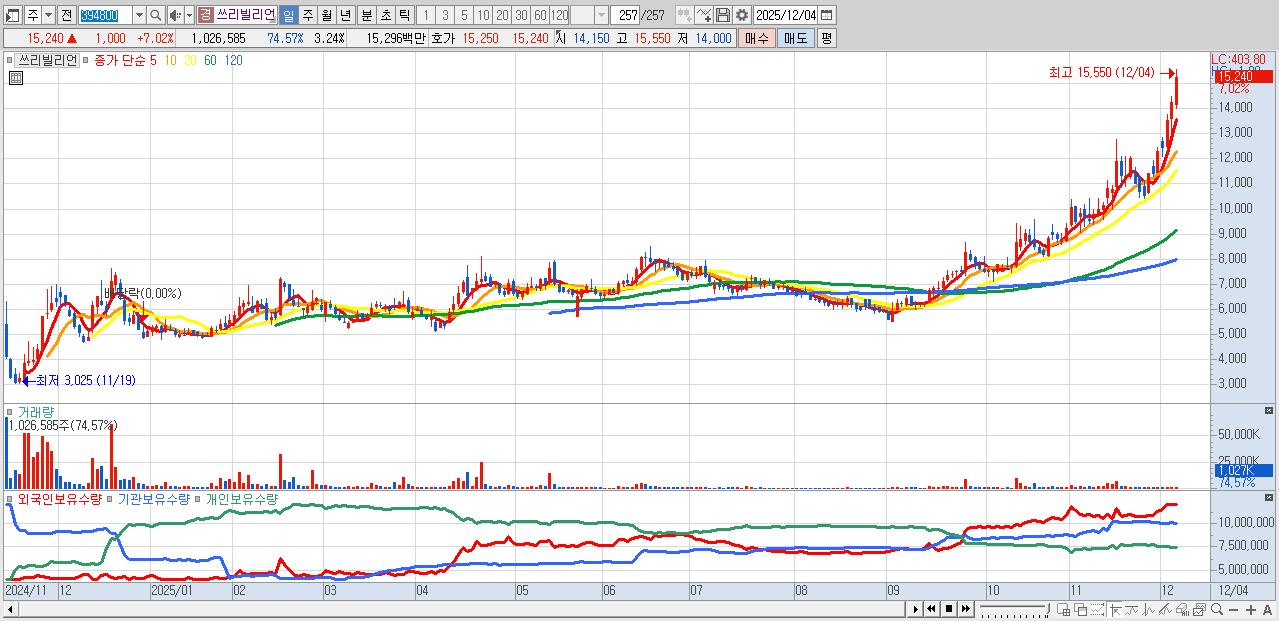
Task: Select the 틱 tick period button
Action: click(403, 15)
